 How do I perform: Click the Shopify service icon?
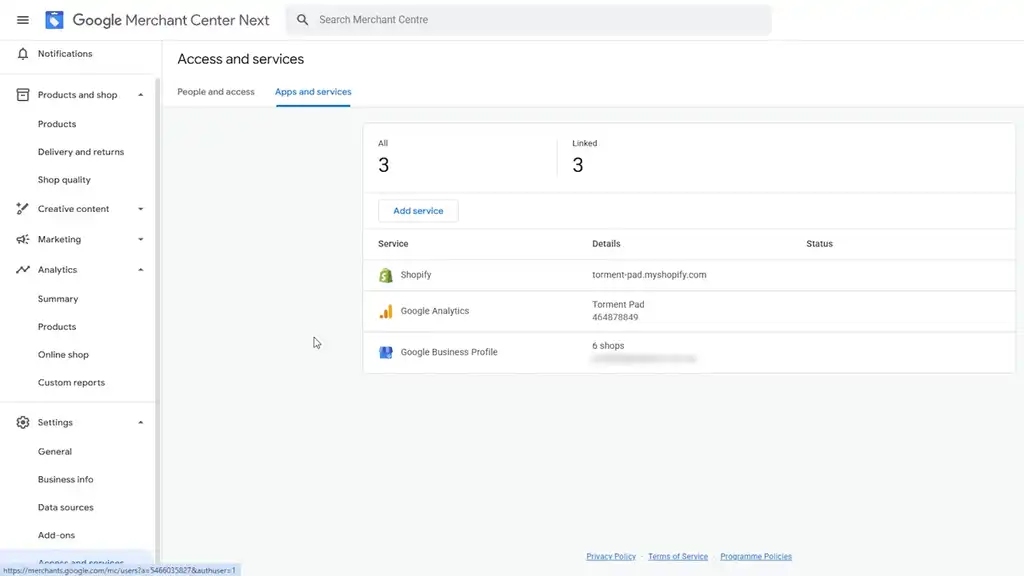click(386, 275)
